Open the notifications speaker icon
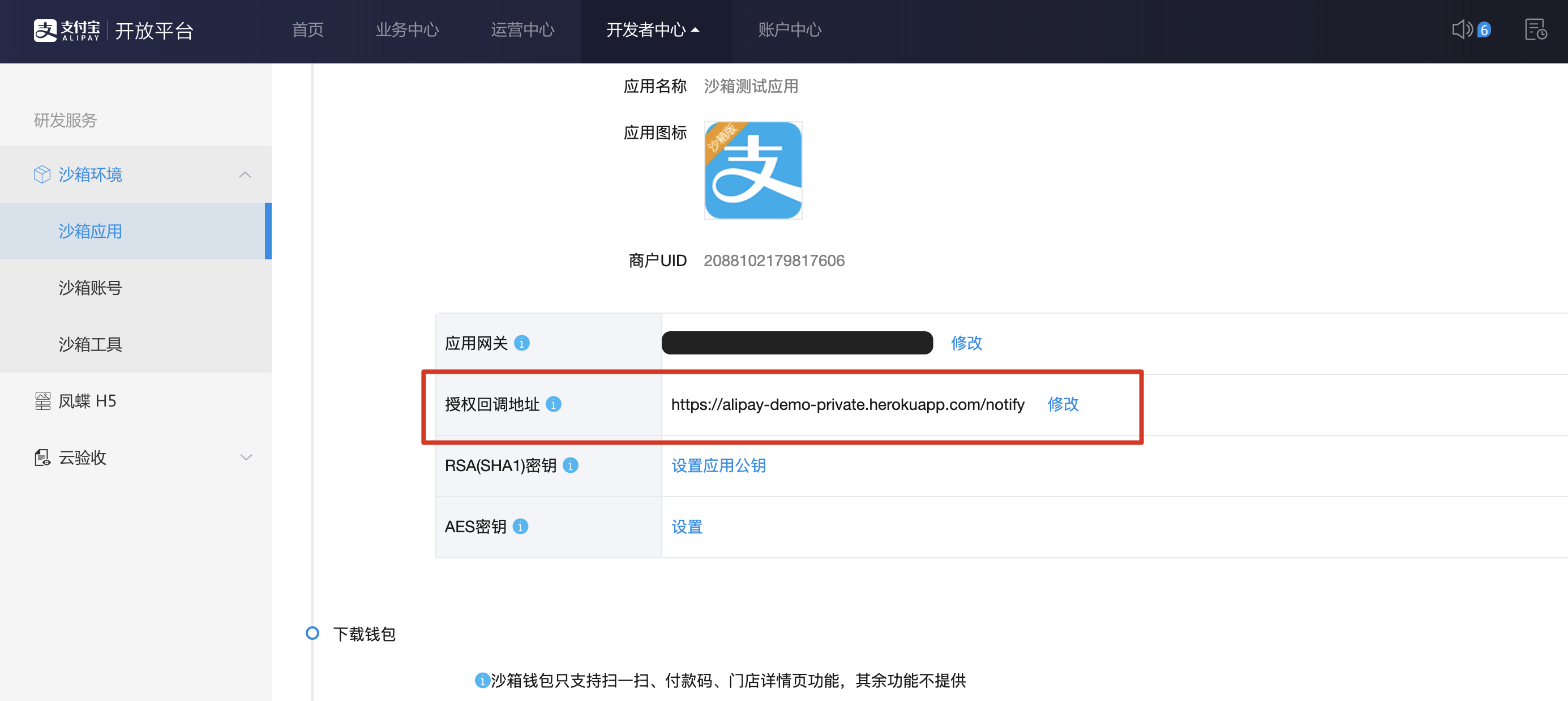This screenshot has width=1568, height=701. 1462,30
